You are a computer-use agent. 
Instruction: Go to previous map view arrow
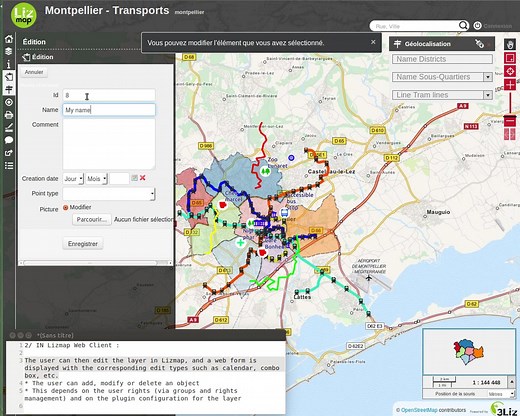tap(507, 134)
